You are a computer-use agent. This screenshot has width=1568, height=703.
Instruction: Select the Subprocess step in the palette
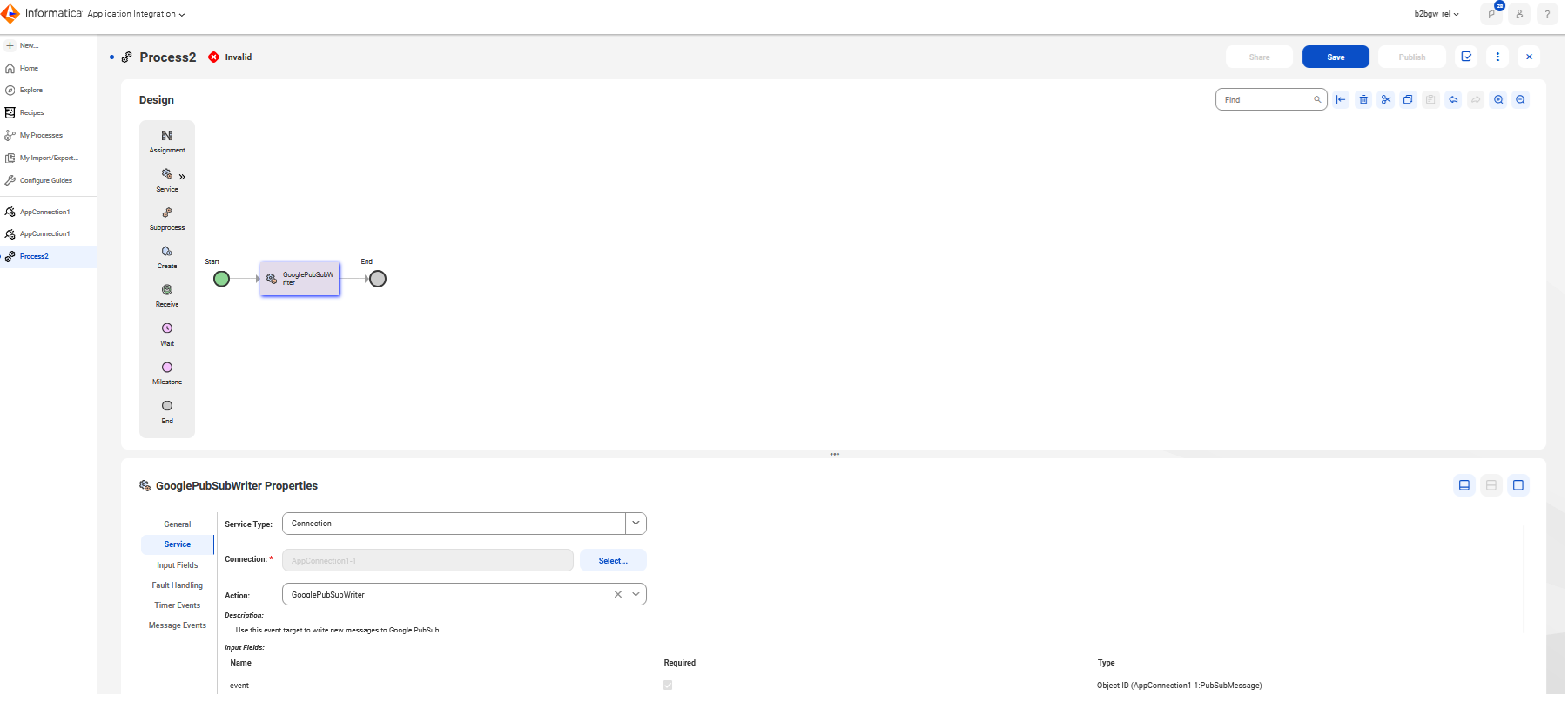coord(167,219)
